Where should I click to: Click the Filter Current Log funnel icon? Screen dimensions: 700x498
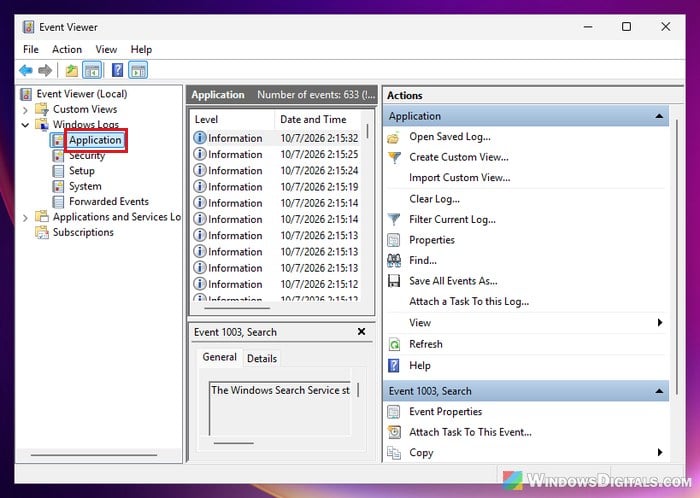[394, 220]
